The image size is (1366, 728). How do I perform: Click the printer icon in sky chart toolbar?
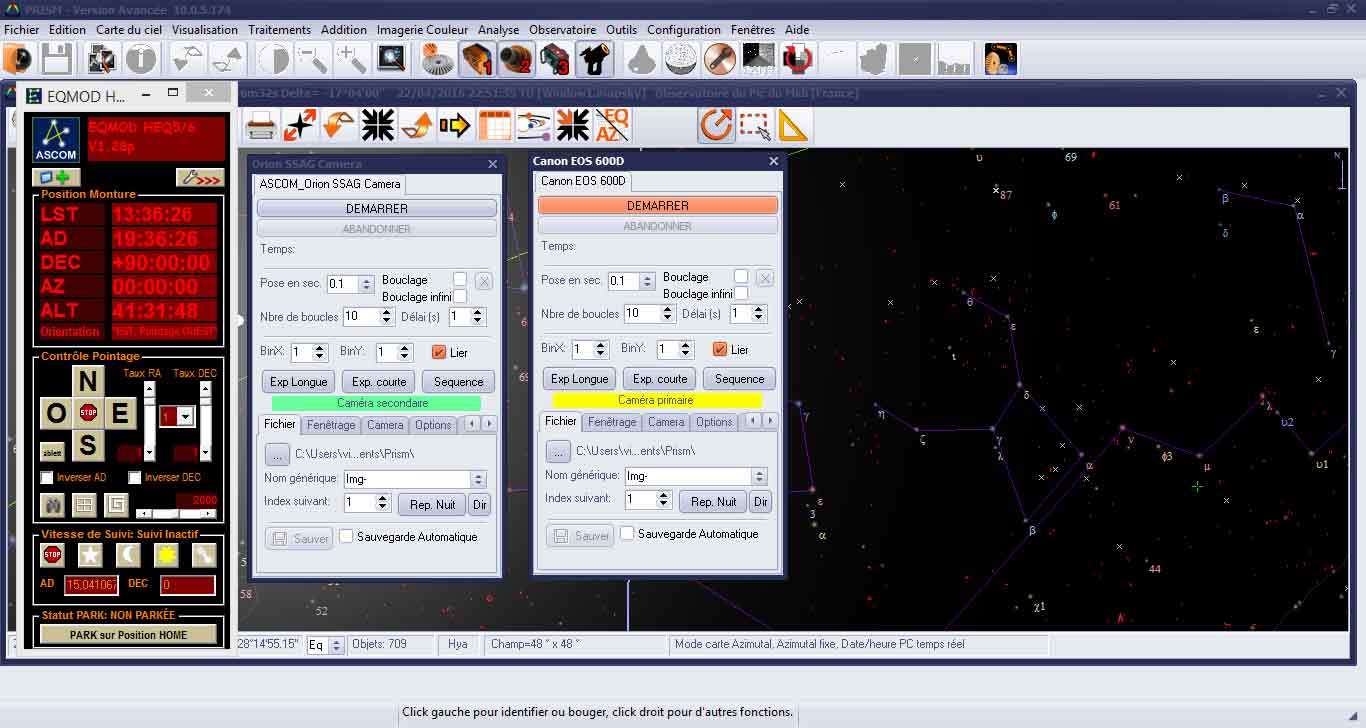pos(261,126)
